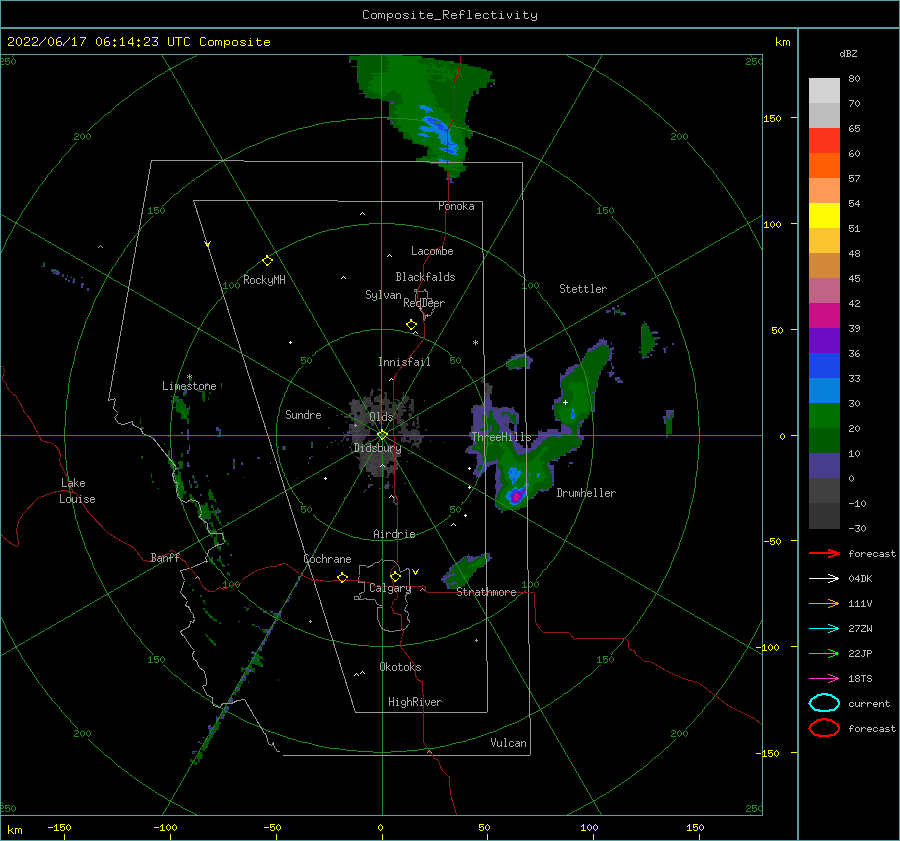The height and width of the screenshot is (841, 900).
Task: Click the yellow diamond marker near Cochrane
Action: click(x=343, y=577)
